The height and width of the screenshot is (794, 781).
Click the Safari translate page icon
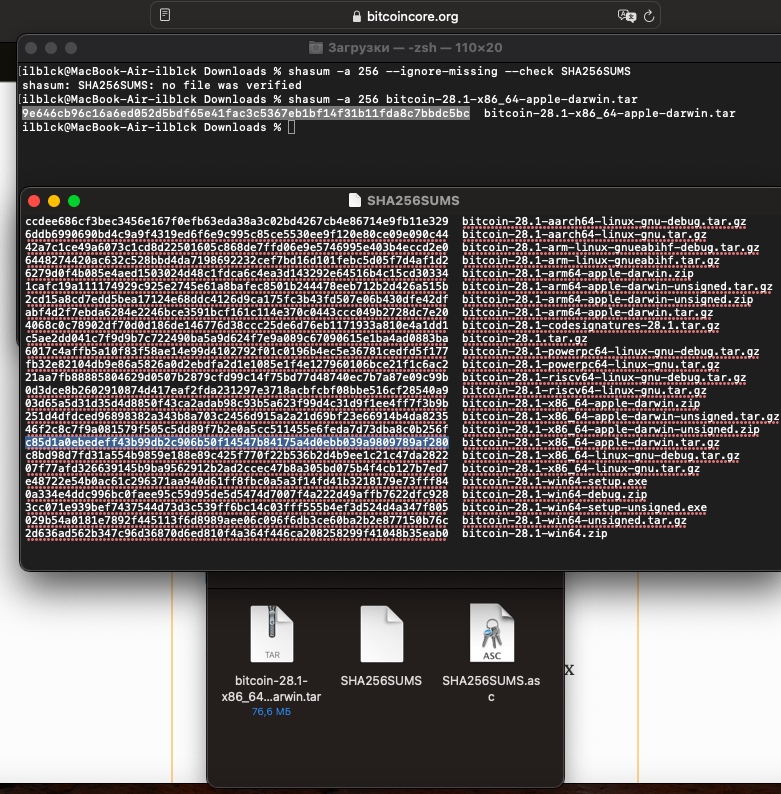627,16
